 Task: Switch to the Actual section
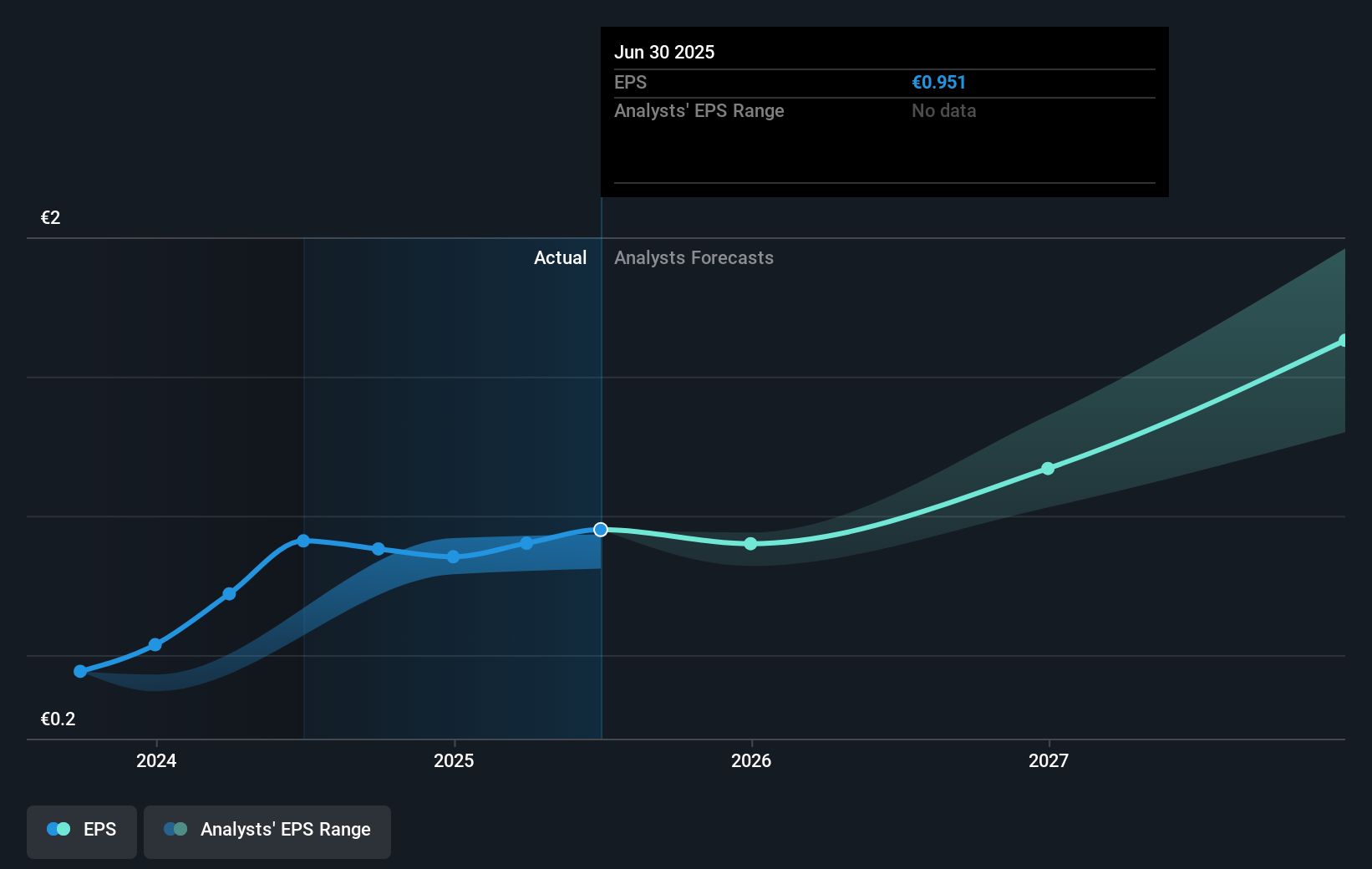560,258
